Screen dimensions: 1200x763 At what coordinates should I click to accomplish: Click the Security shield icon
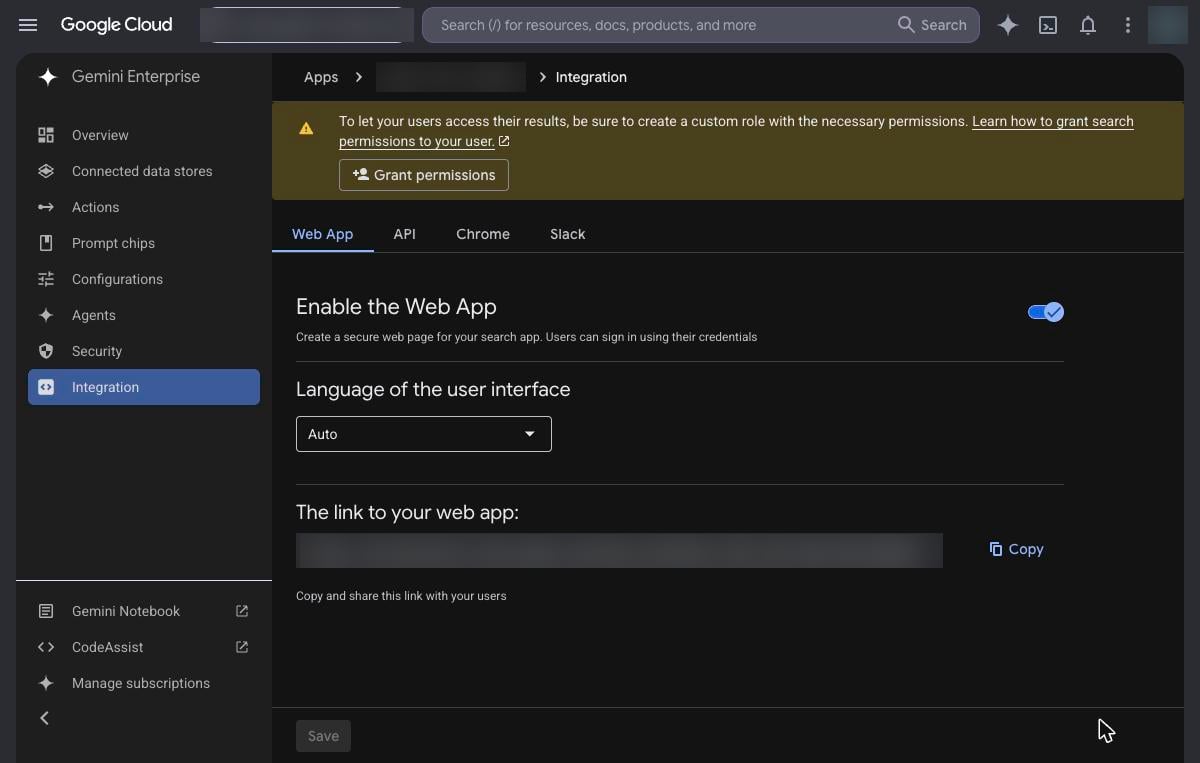46,351
